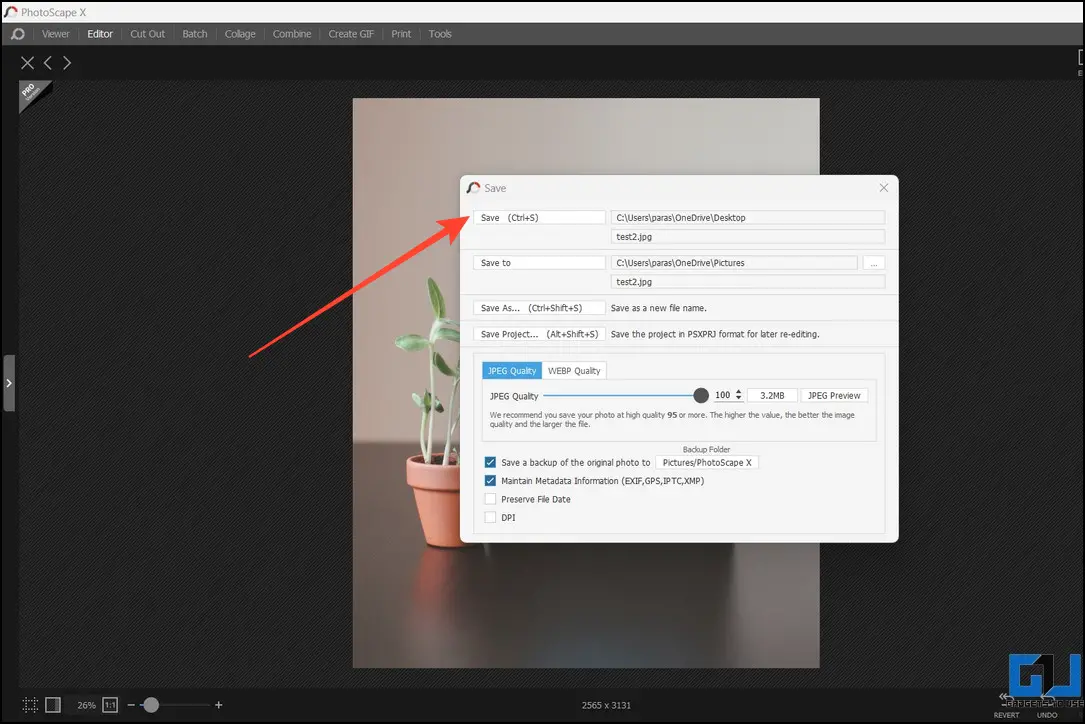Screen dimensions: 1085x724
Task: Increase JPEG quality with stepper up arrow
Action: pos(738,392)
